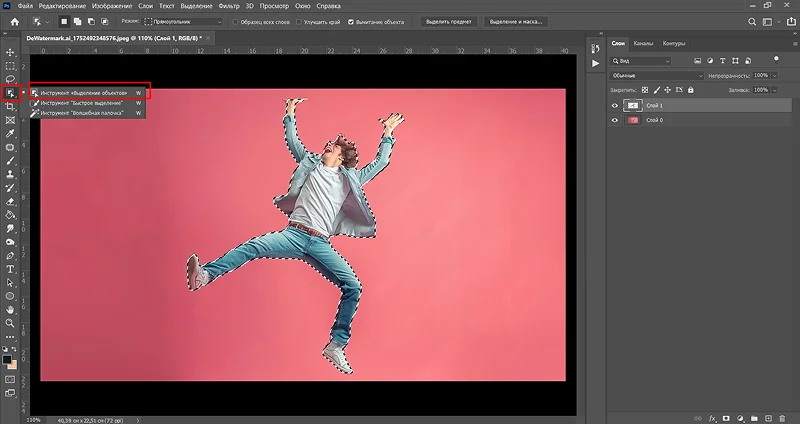800x424 pixels.
Task: Click the add layer mask icon
Action: tap(727, 418)
